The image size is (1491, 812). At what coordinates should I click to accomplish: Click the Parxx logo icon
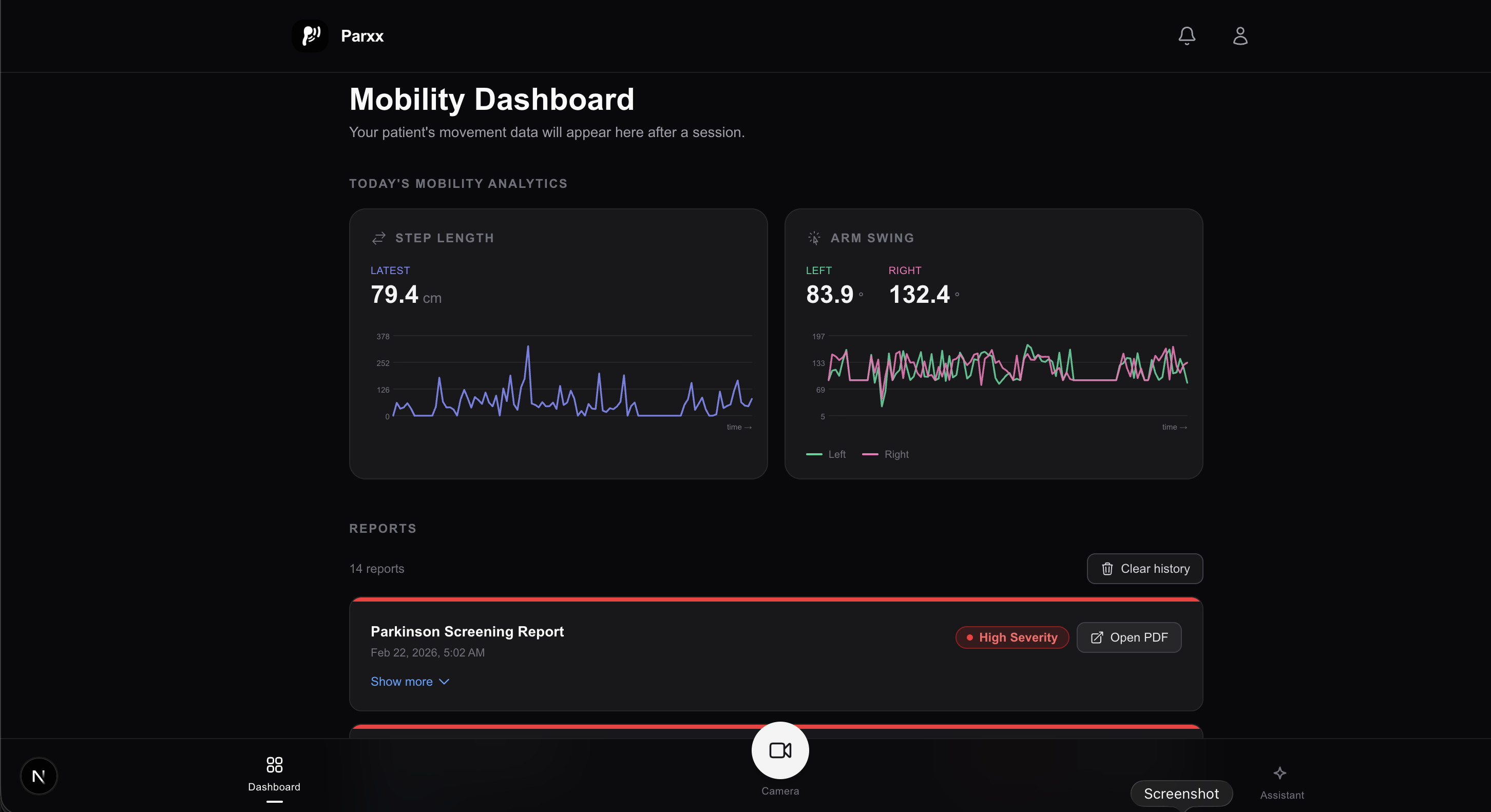click(x=311, y=36)
